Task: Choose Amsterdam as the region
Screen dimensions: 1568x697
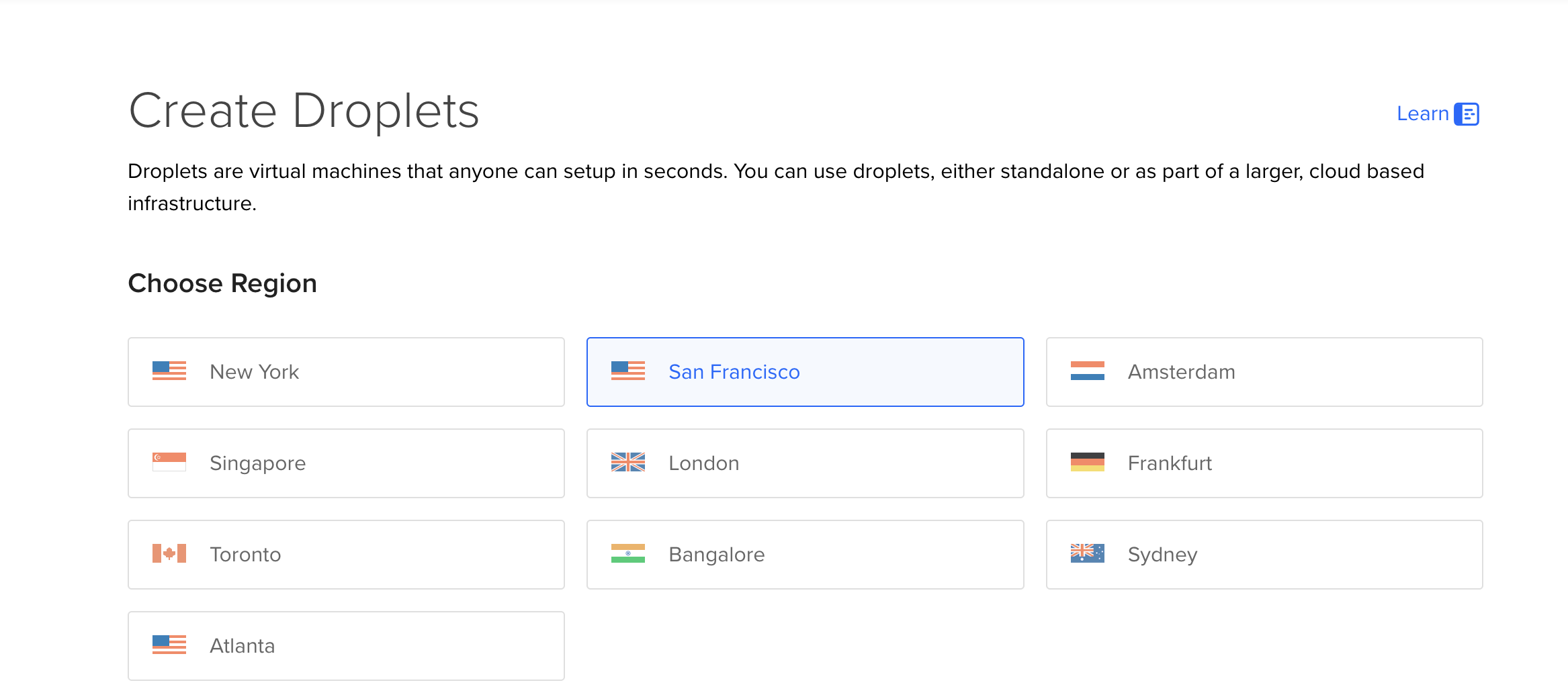Action: [x=1264, y=372]
